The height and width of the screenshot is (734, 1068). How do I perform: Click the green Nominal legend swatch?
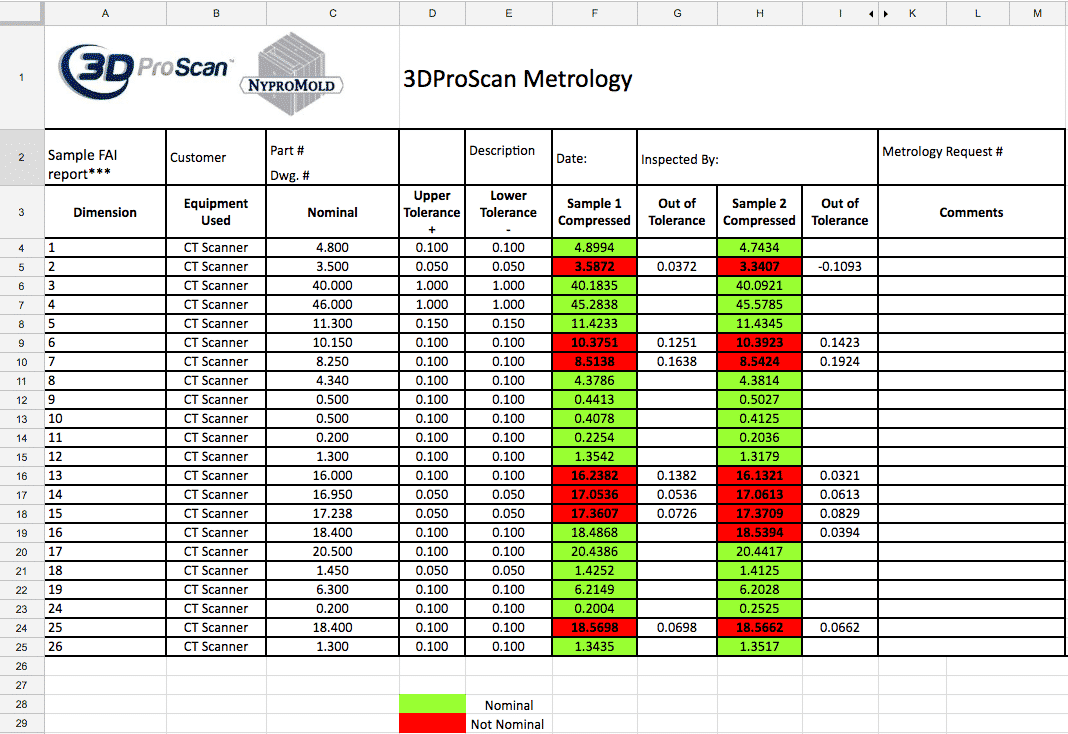click(x=433, y=704)
